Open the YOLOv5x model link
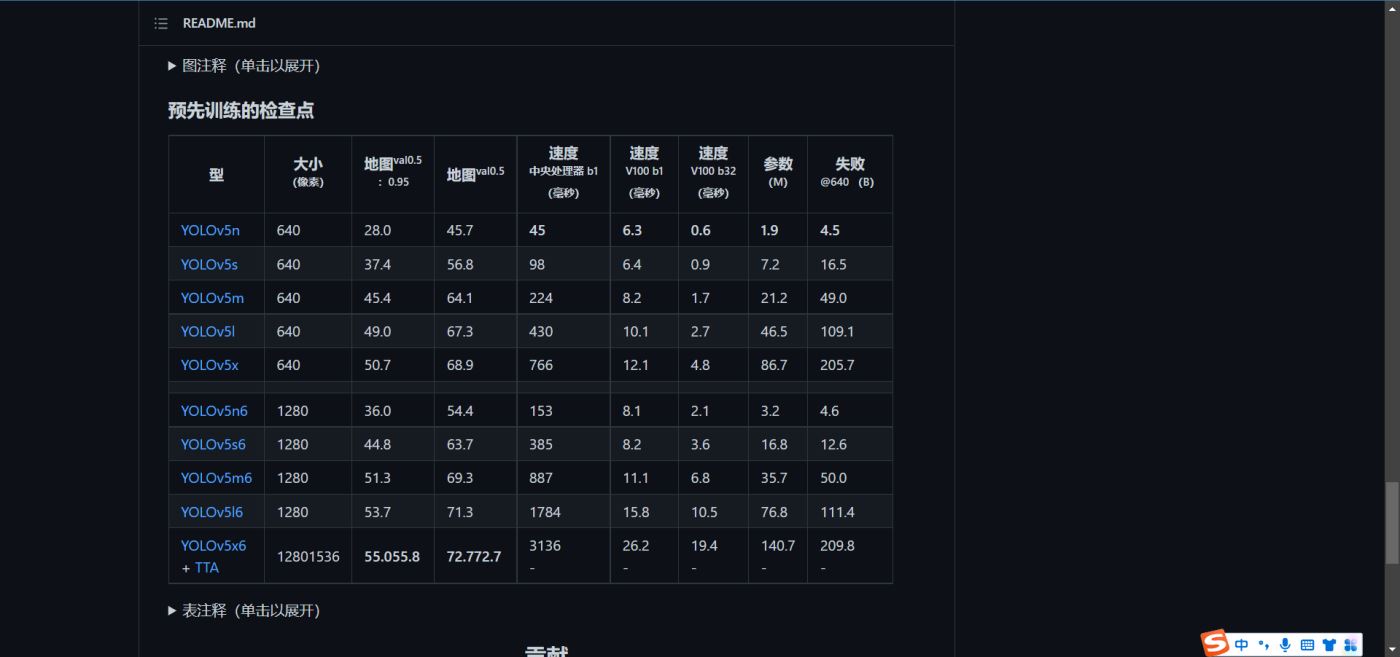The width and height of the screenshot is (1400, 657). [x=210, y=365]
